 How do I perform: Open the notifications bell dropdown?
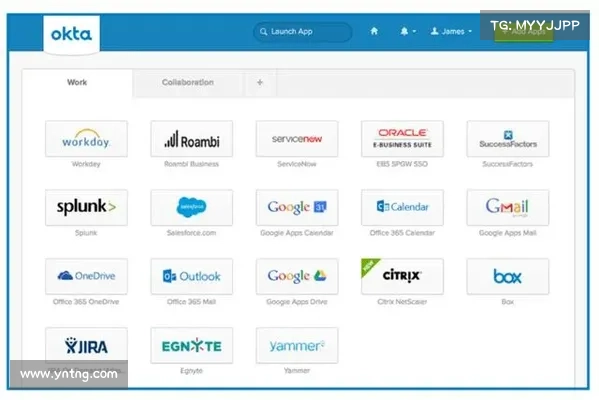pos(408,31)
